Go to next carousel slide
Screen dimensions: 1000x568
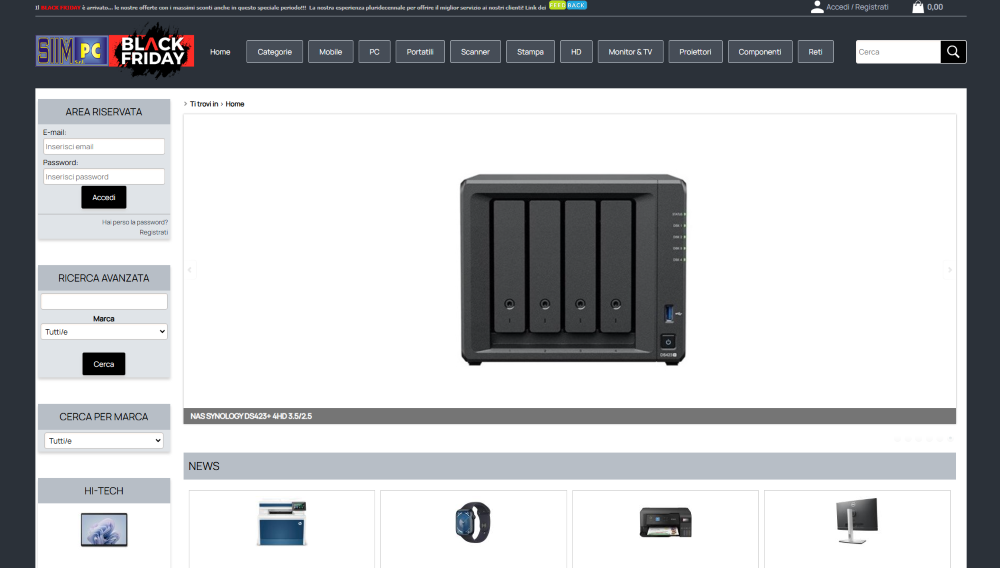pos(950,270)
